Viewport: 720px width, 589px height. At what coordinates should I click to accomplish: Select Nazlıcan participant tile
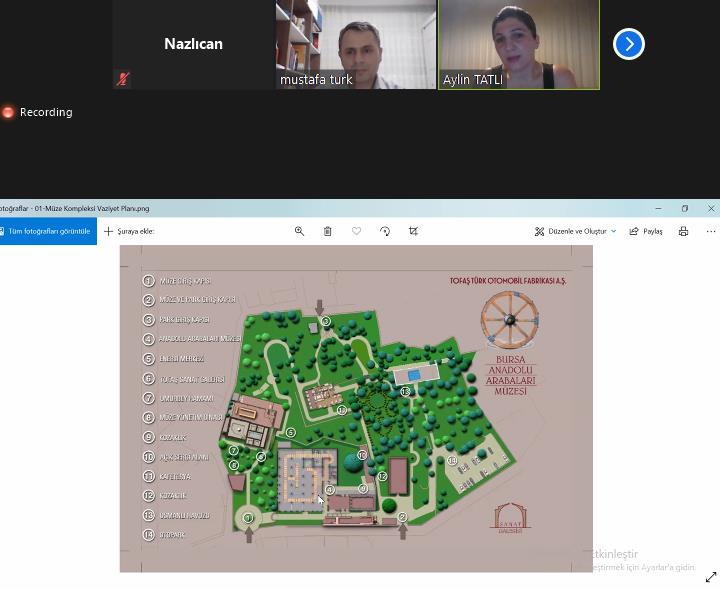pyautogui.click(x=193, y=44)
